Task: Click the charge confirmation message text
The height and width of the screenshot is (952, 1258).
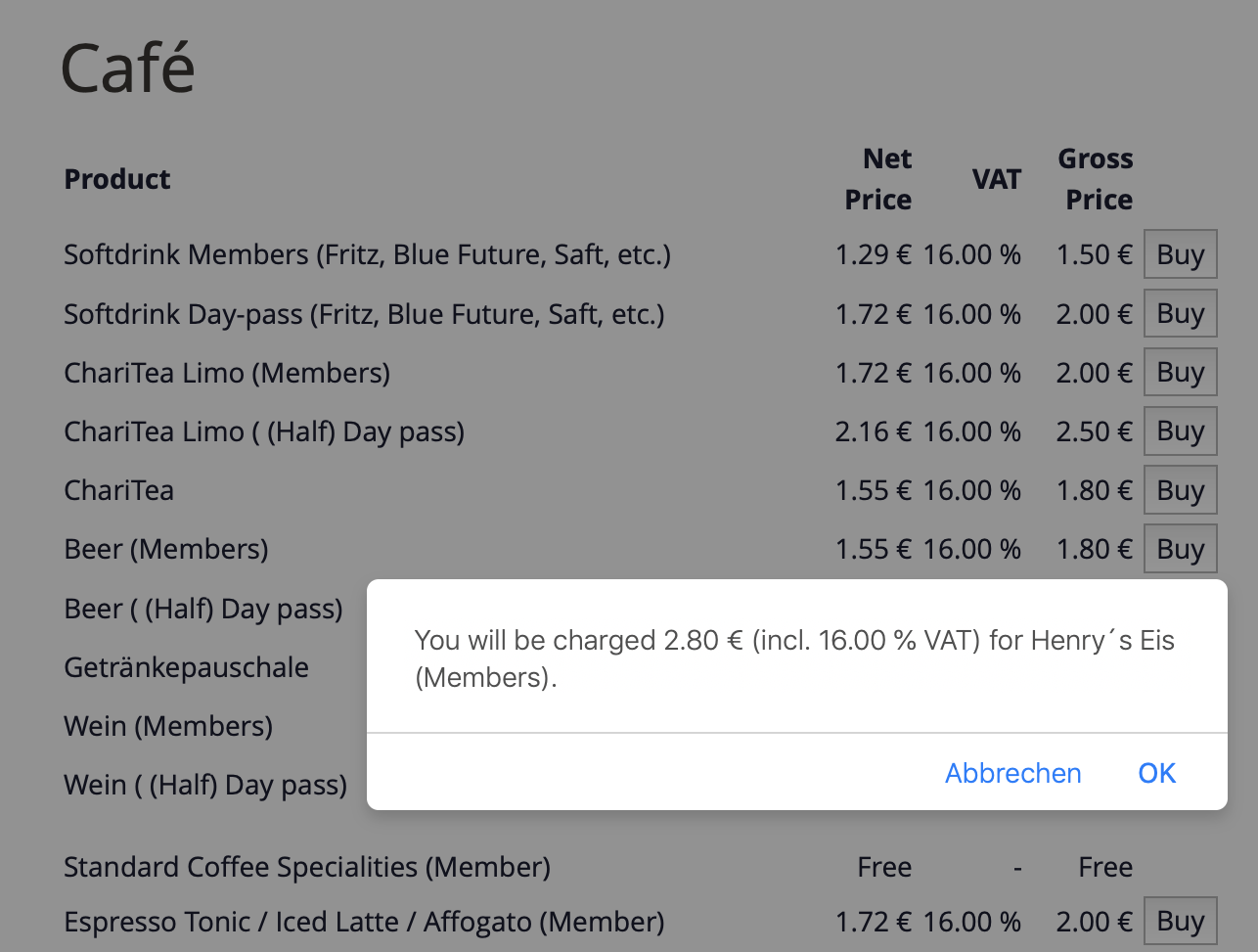Action: tap(794, 657)
